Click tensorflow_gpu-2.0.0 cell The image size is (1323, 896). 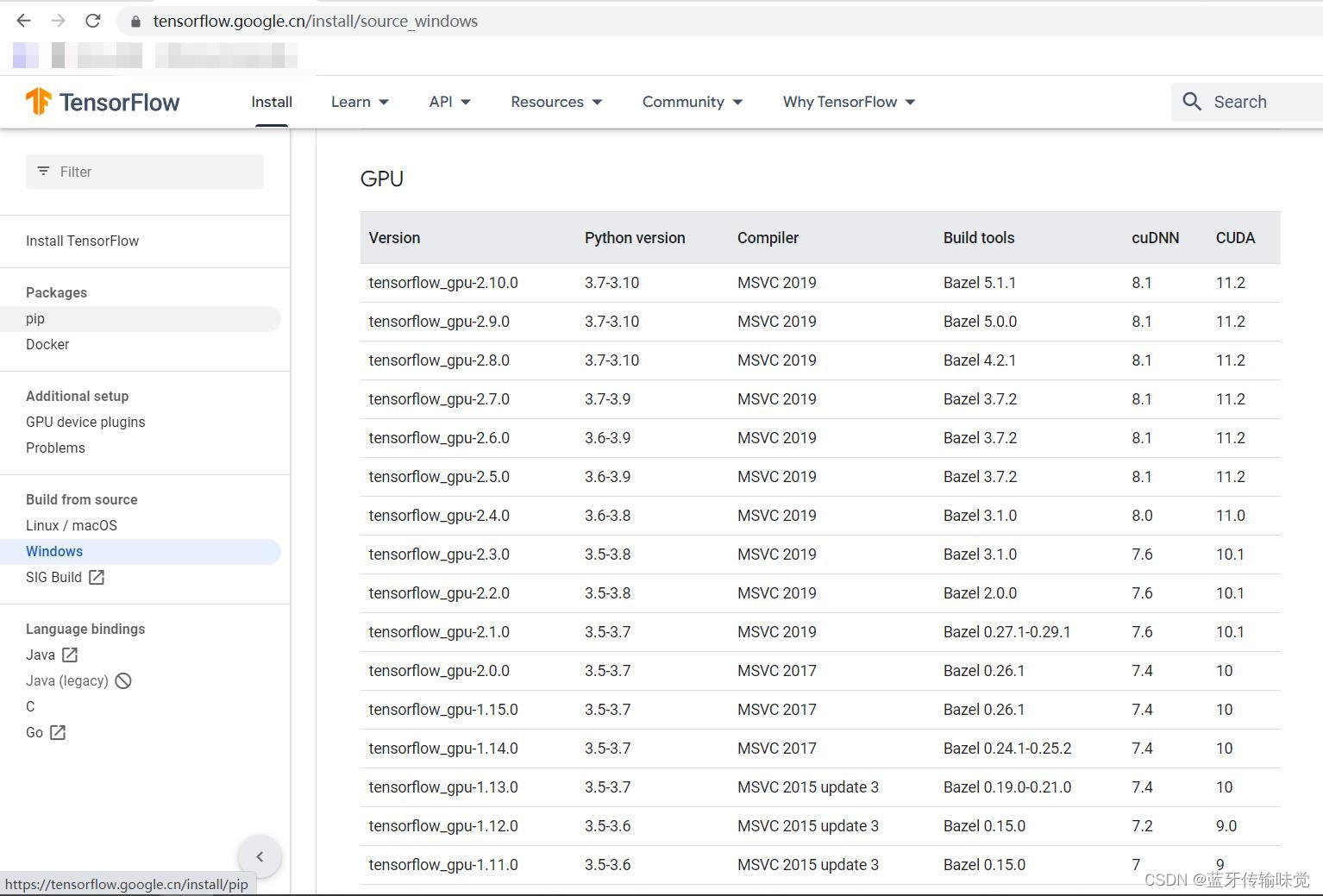point(439,671)
